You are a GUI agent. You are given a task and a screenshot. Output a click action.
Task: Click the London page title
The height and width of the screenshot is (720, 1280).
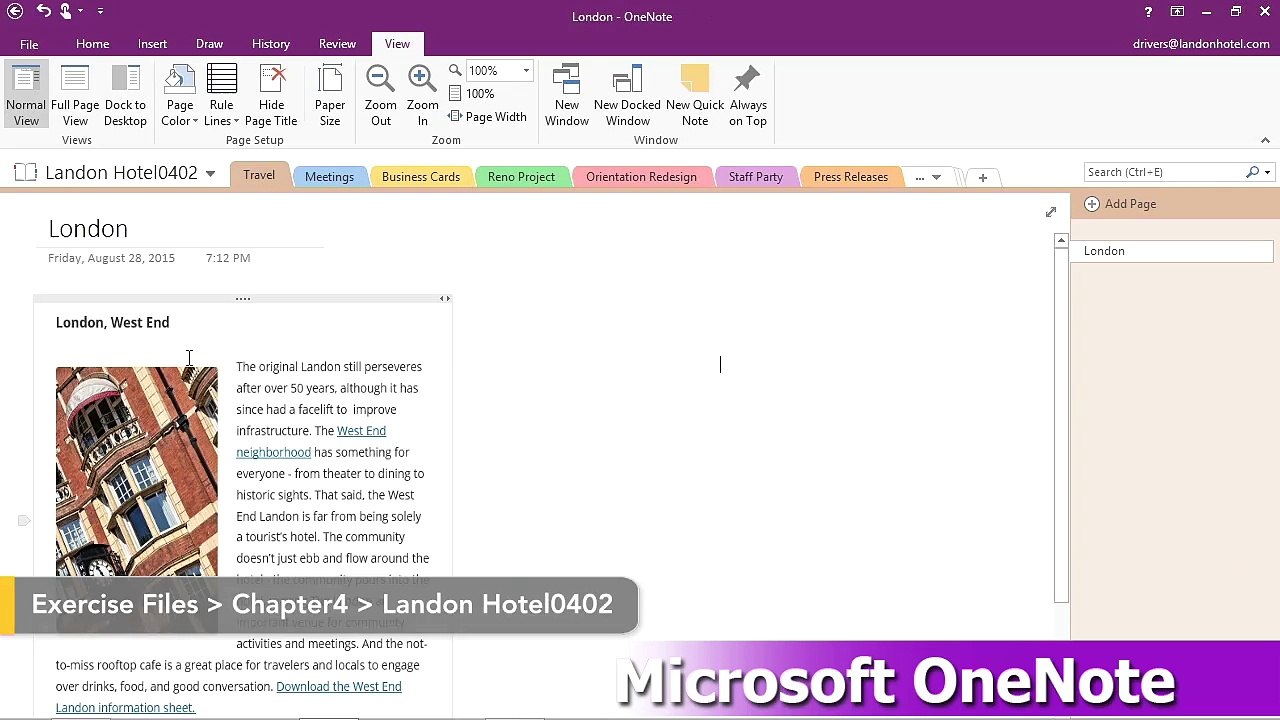[x=88, y=229]
